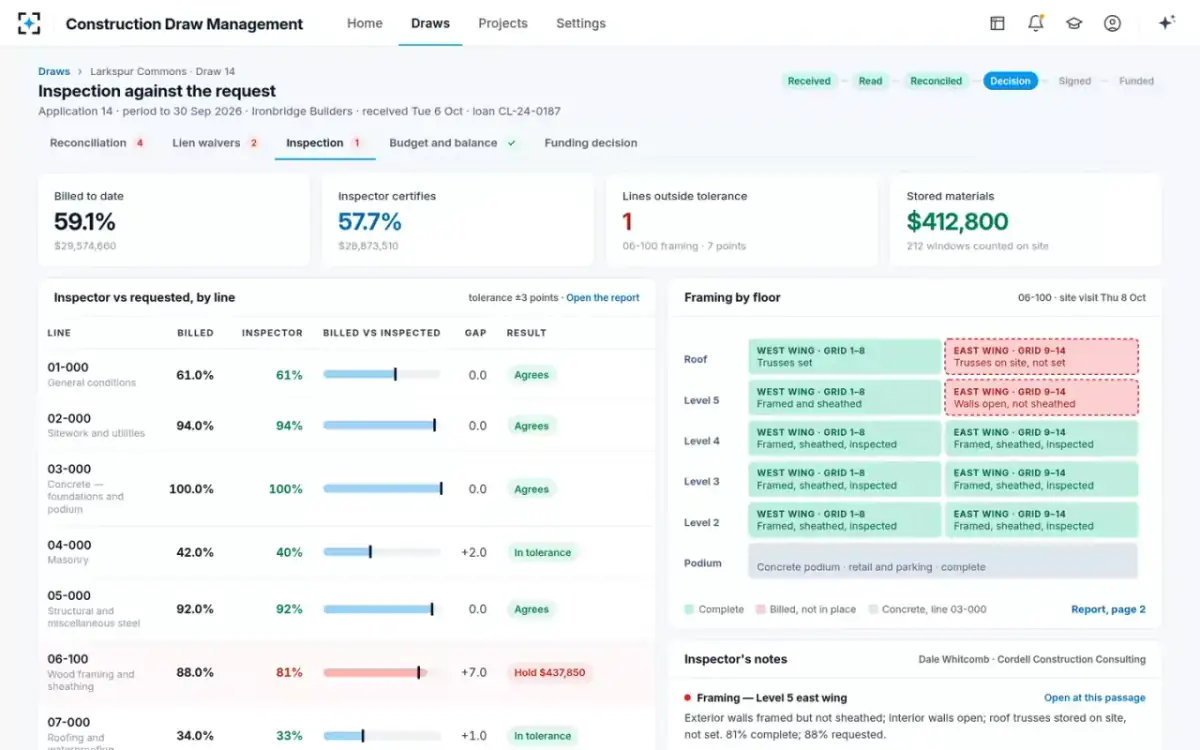Click the Funded workflow step
The height and width of the screenshot is (750, 1200).
(1136, 81)
